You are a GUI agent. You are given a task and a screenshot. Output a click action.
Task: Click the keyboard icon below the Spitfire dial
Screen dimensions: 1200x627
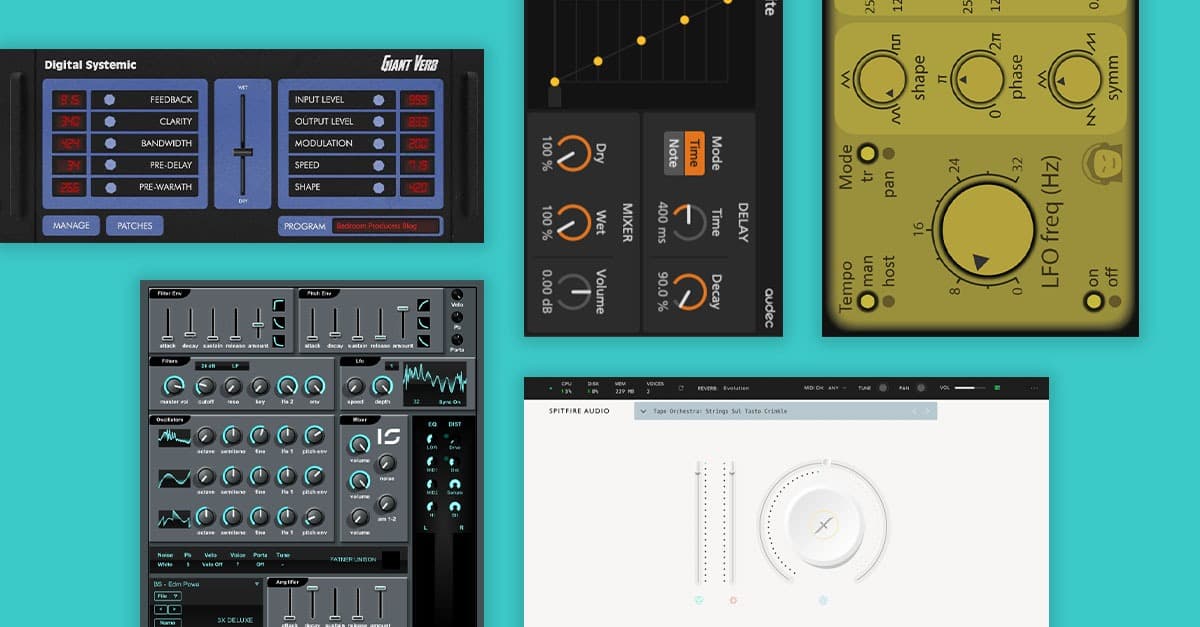(823, 600)
